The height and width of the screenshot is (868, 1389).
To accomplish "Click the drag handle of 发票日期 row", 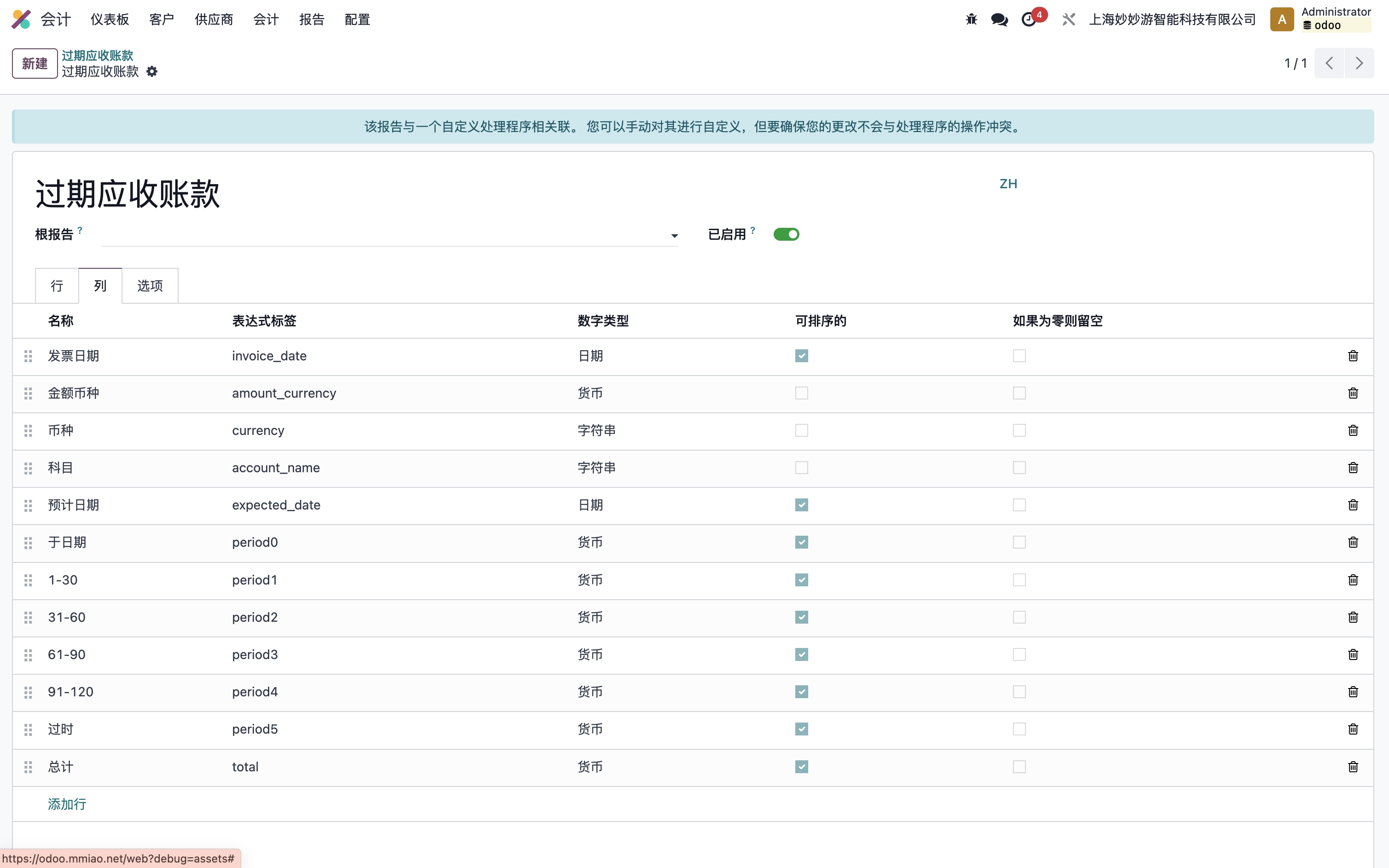I will coord(28,356).
